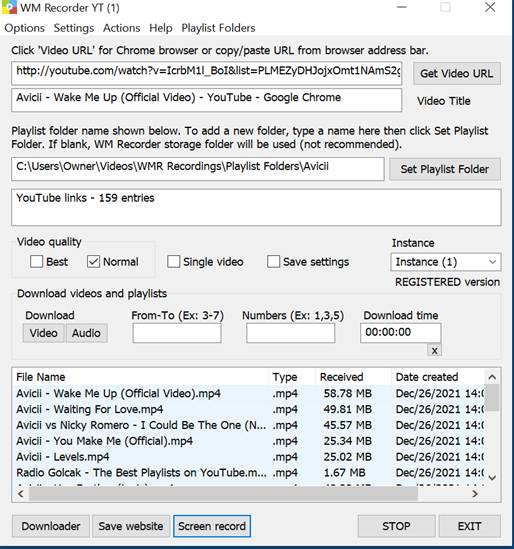
Task: Click the file list horizontal scrollbar thumb
Action: pyautogui.click(x=223, y=494)
